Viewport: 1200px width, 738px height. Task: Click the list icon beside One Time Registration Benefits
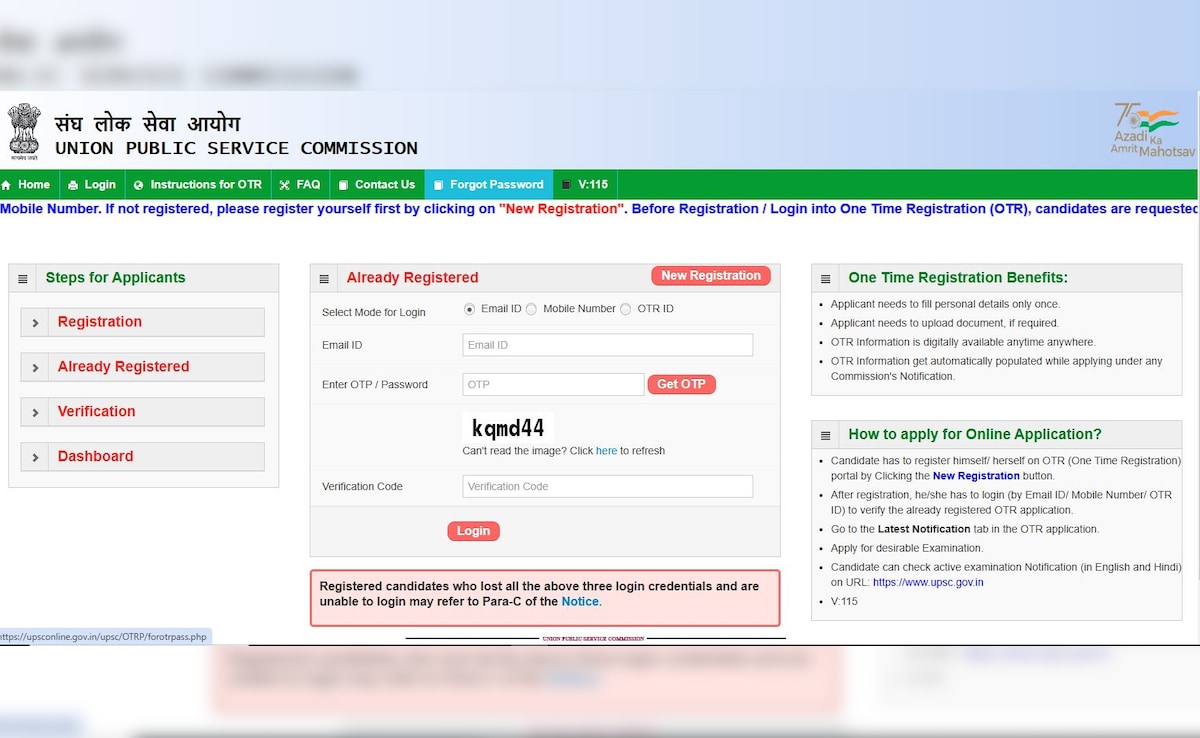825,279
